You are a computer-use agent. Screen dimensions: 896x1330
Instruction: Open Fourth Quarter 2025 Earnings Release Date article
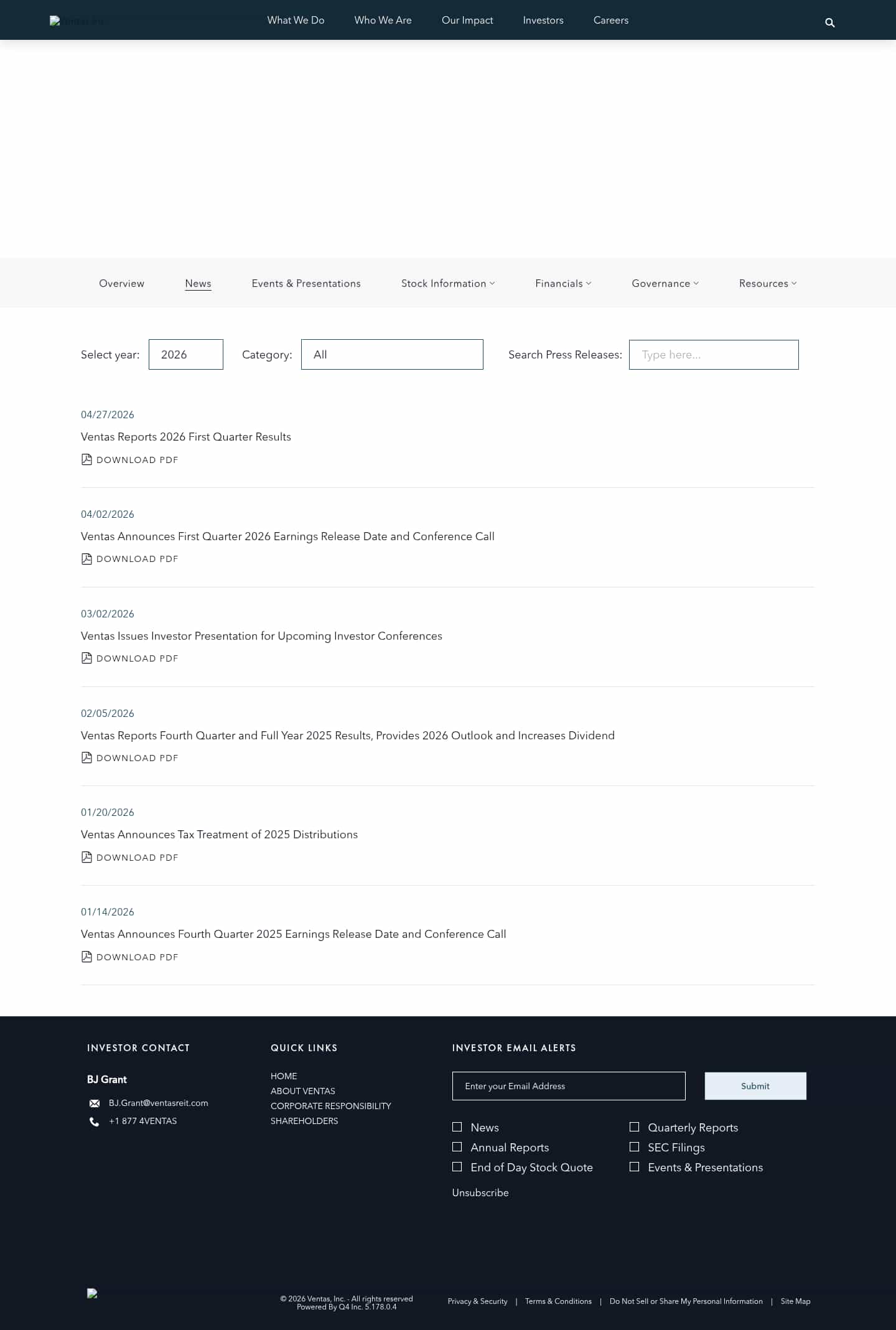pyautogui.click(x=293, y=934)
